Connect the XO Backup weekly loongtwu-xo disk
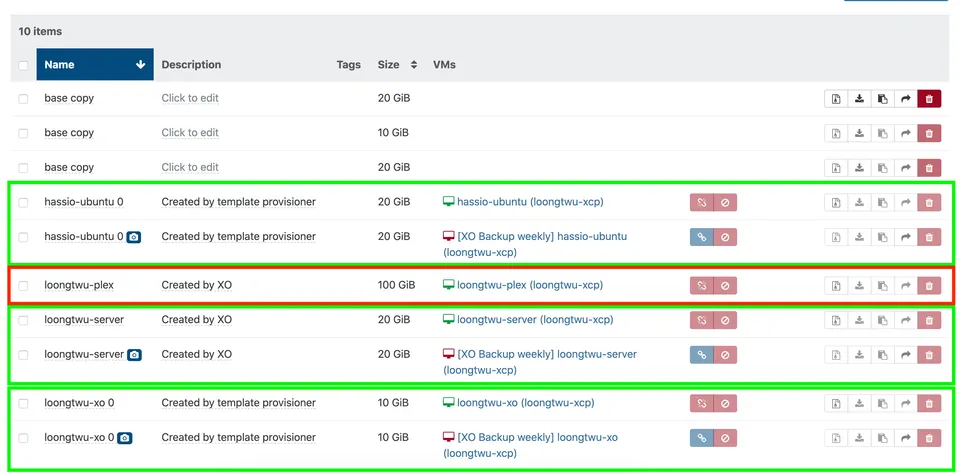The height and width of the screenshot is (474, 960). [702, 438]
